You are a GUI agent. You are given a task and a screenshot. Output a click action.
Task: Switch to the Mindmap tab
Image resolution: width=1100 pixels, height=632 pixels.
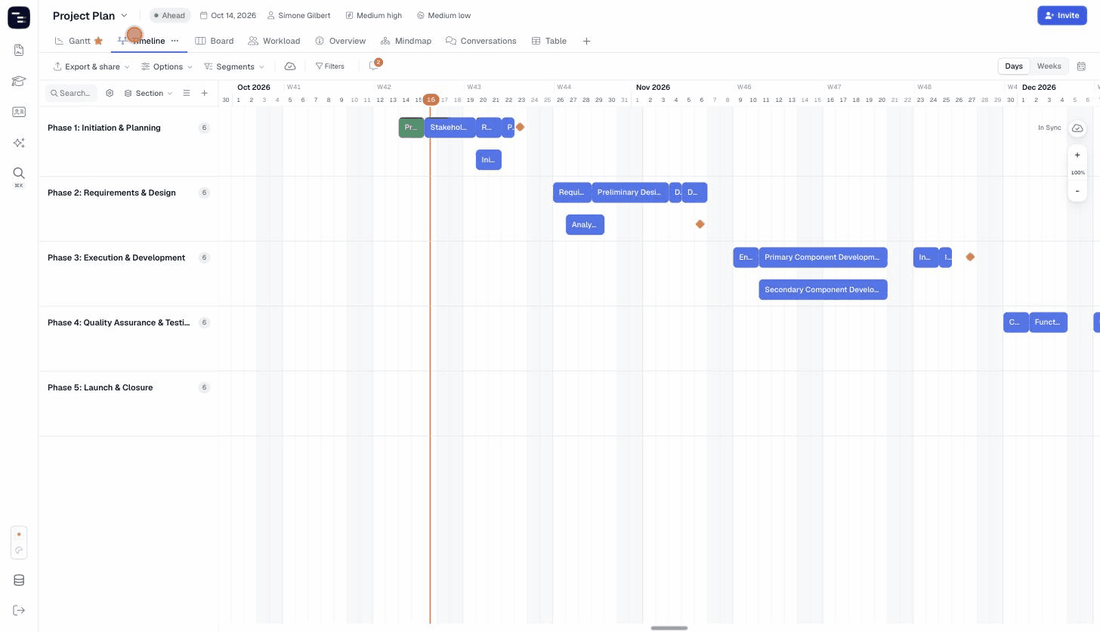tap(406, 41)
